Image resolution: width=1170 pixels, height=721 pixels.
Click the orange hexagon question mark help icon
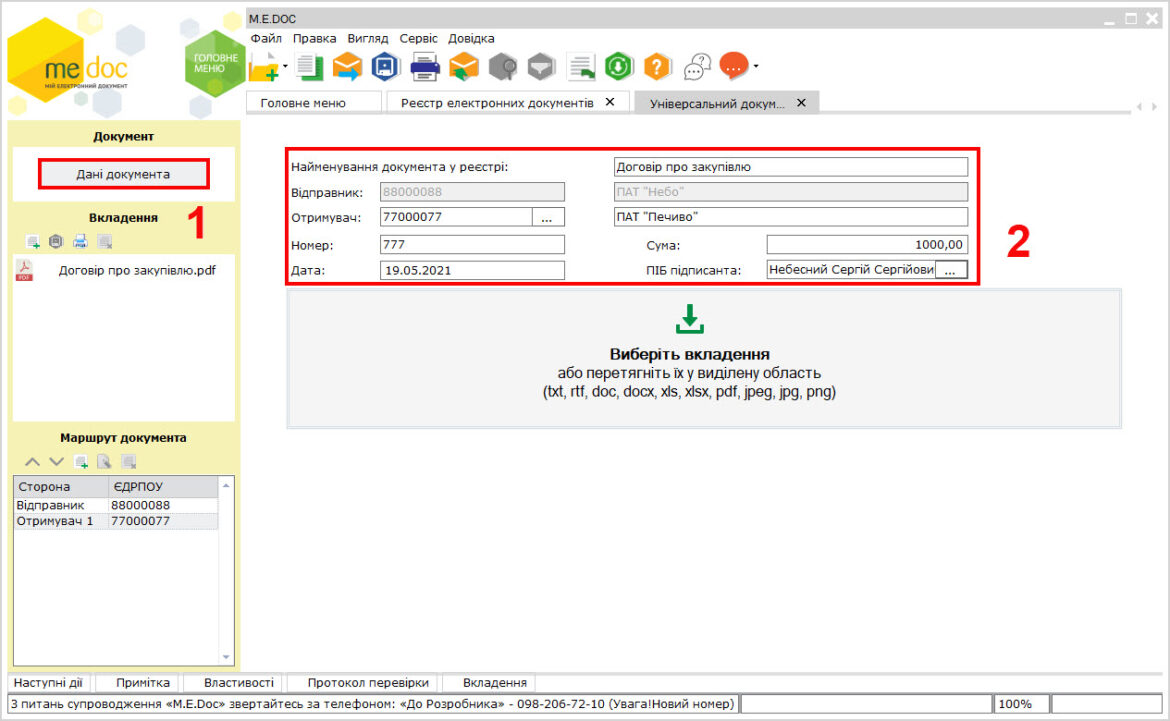coord(657,67)
